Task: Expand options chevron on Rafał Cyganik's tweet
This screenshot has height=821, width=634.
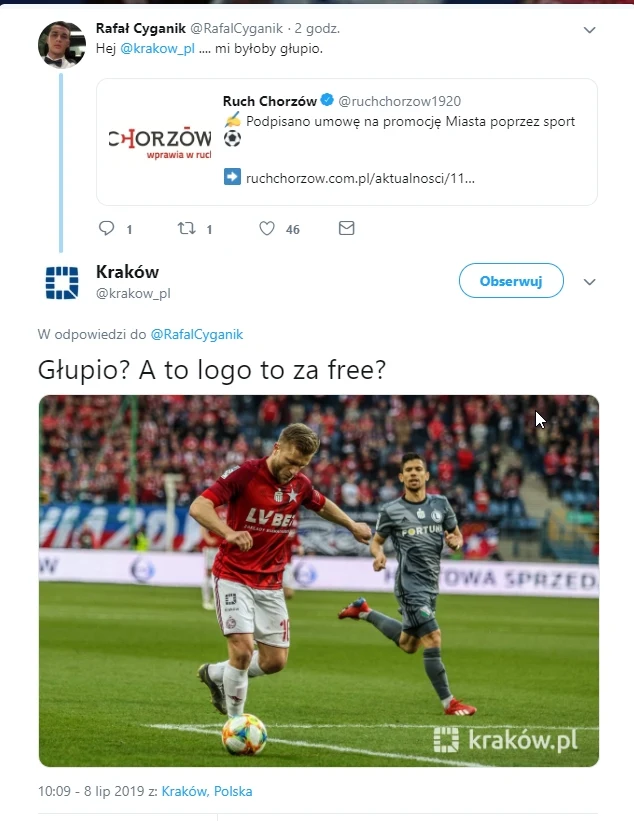Action: (589, 30)
